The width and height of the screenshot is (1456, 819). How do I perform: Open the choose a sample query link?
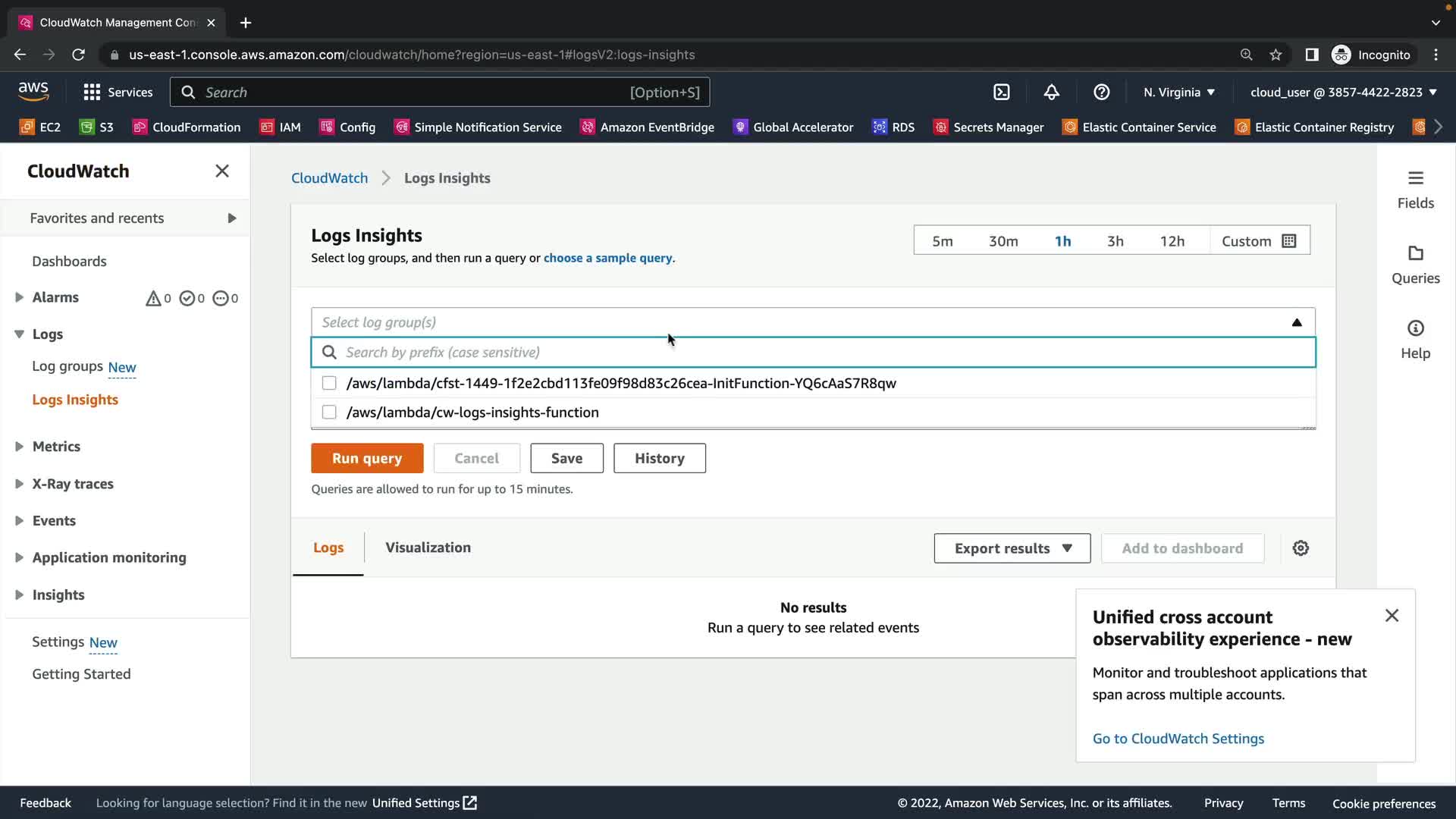[607, 258]
